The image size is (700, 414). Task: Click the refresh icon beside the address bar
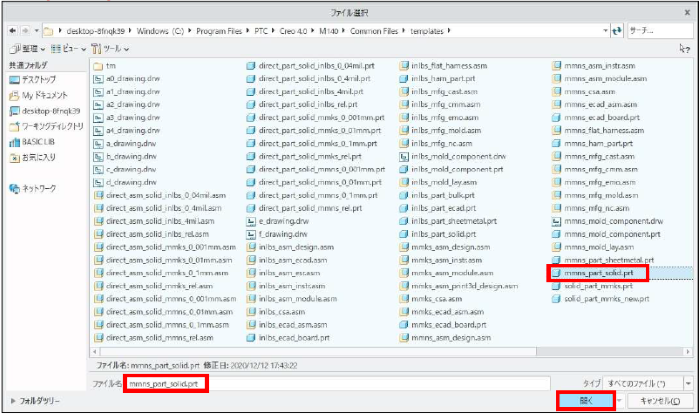click(x=615, y=30)
